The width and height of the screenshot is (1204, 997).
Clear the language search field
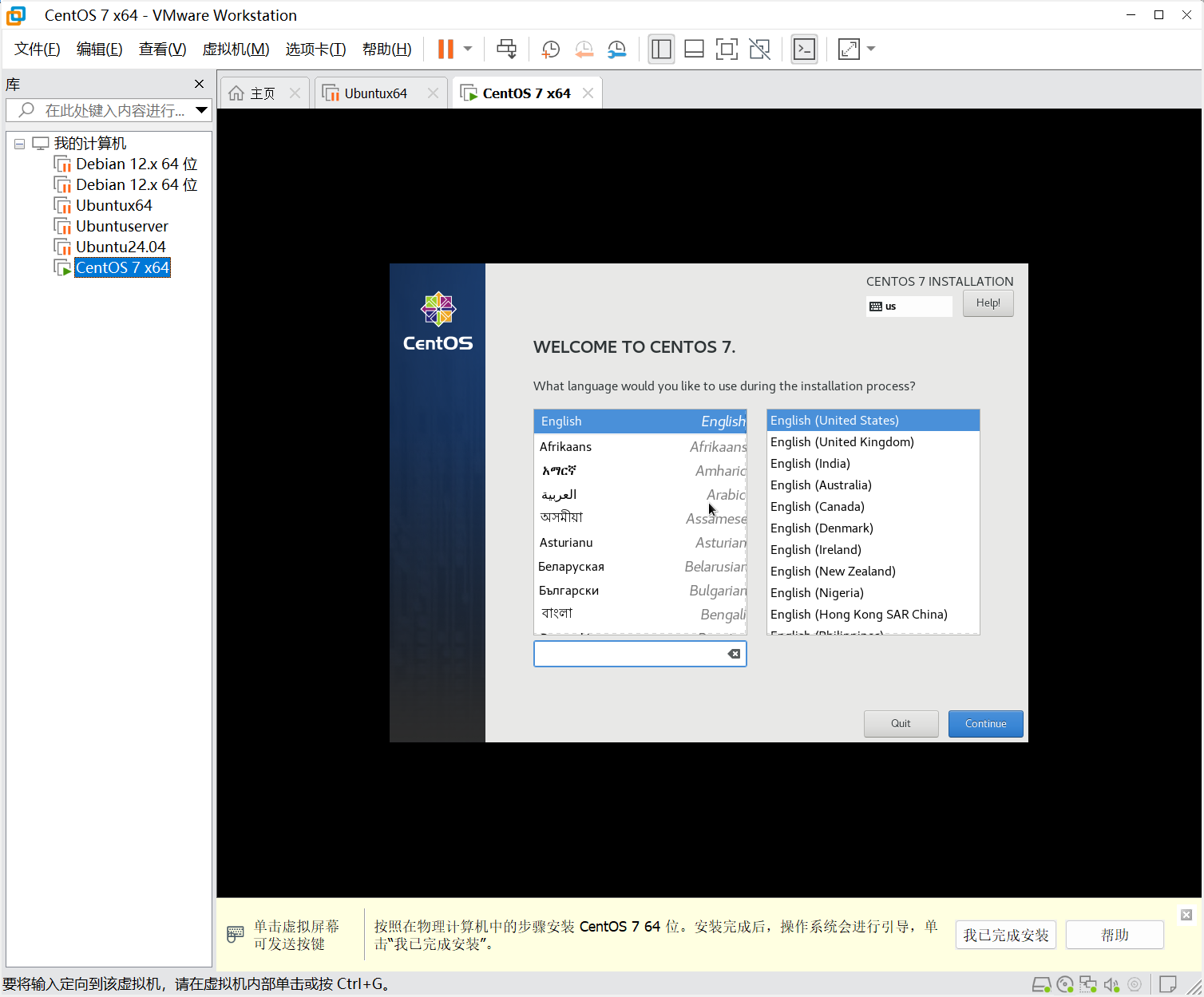click(x=734, y=654)
